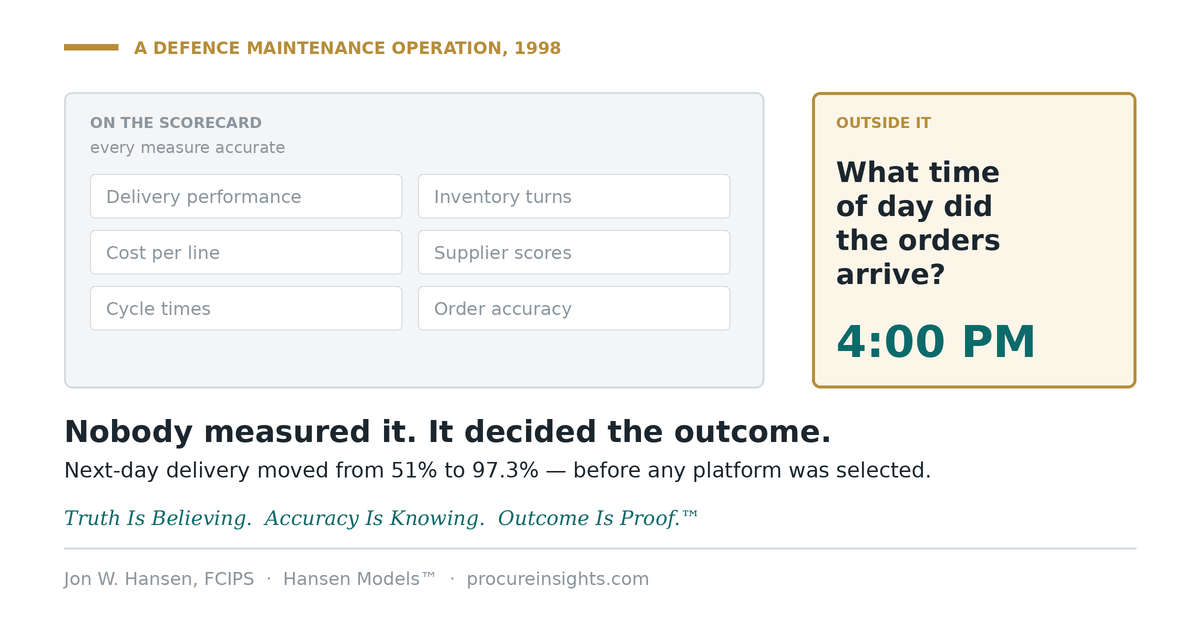
Task: Select the Order accuracy box
Action: pos(574,308)
